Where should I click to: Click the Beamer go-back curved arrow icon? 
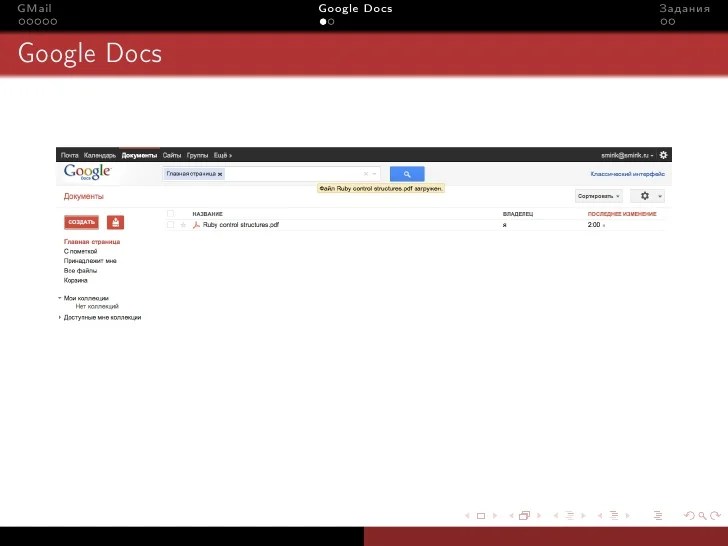coord(689,516)
